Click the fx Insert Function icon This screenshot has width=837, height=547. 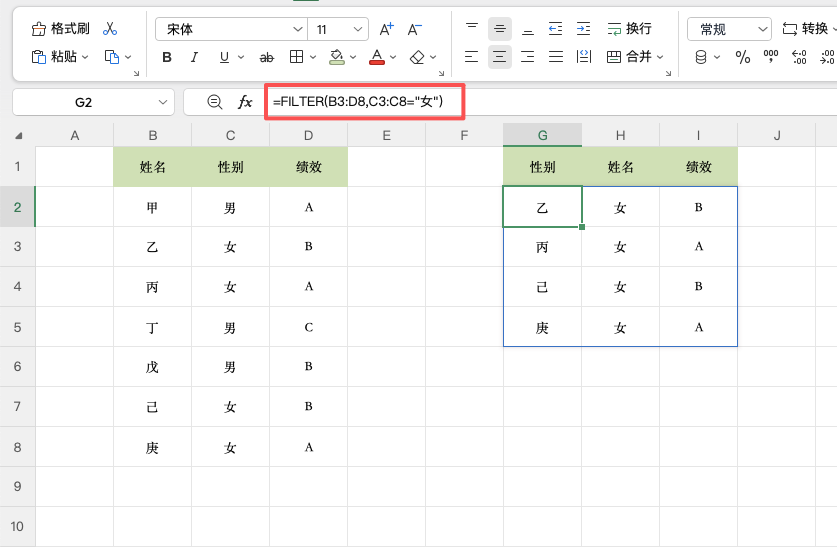(245, 101)
